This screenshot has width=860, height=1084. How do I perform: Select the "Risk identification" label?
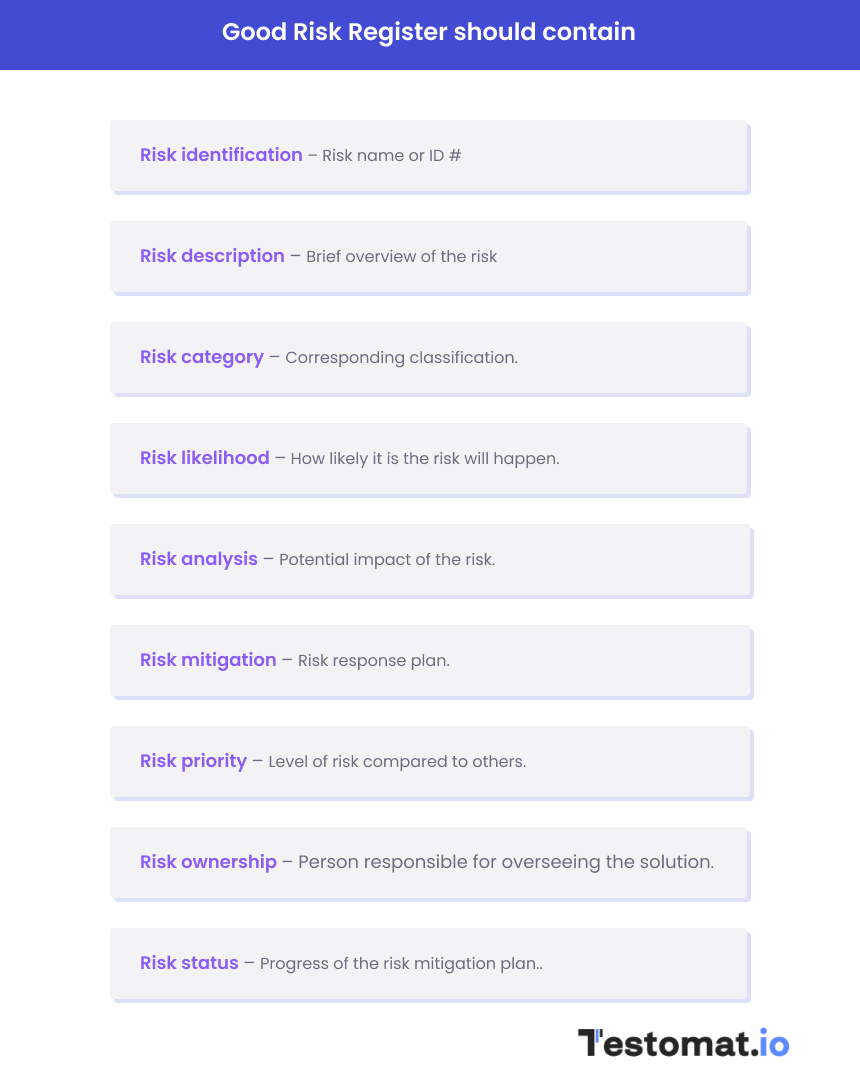(x=221, y=155)
